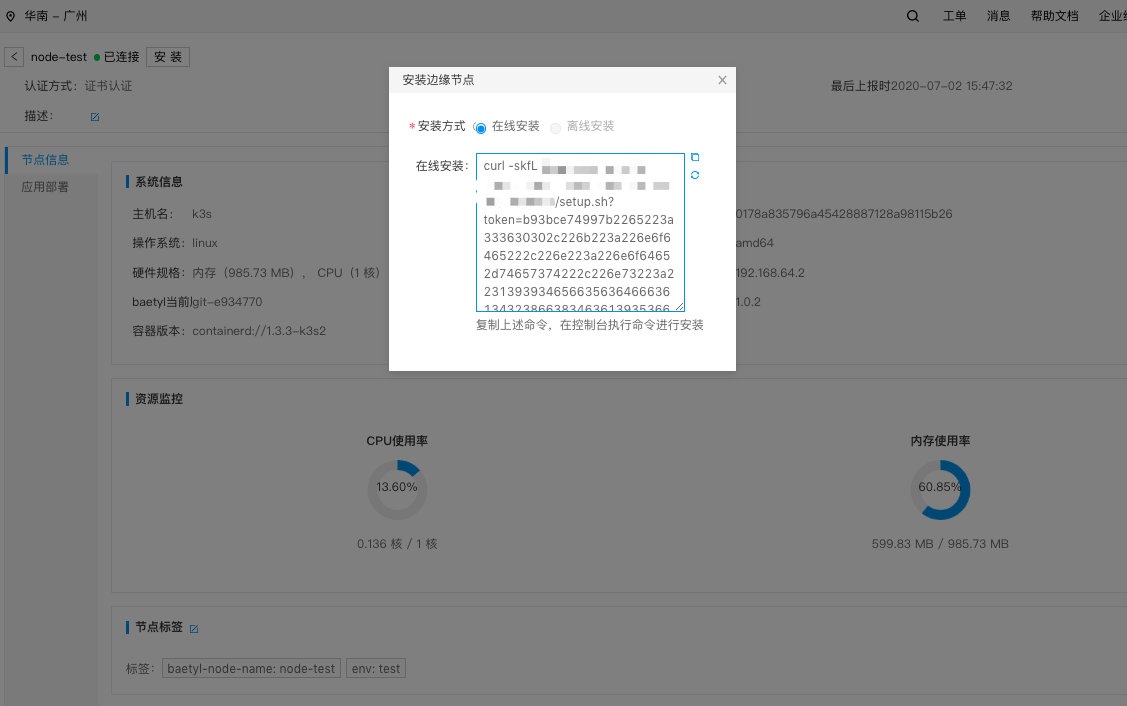Switch to the 应用部署 tab
Image resolution: width=1127 pixels, height=706 pixels.
coord(45,187)
